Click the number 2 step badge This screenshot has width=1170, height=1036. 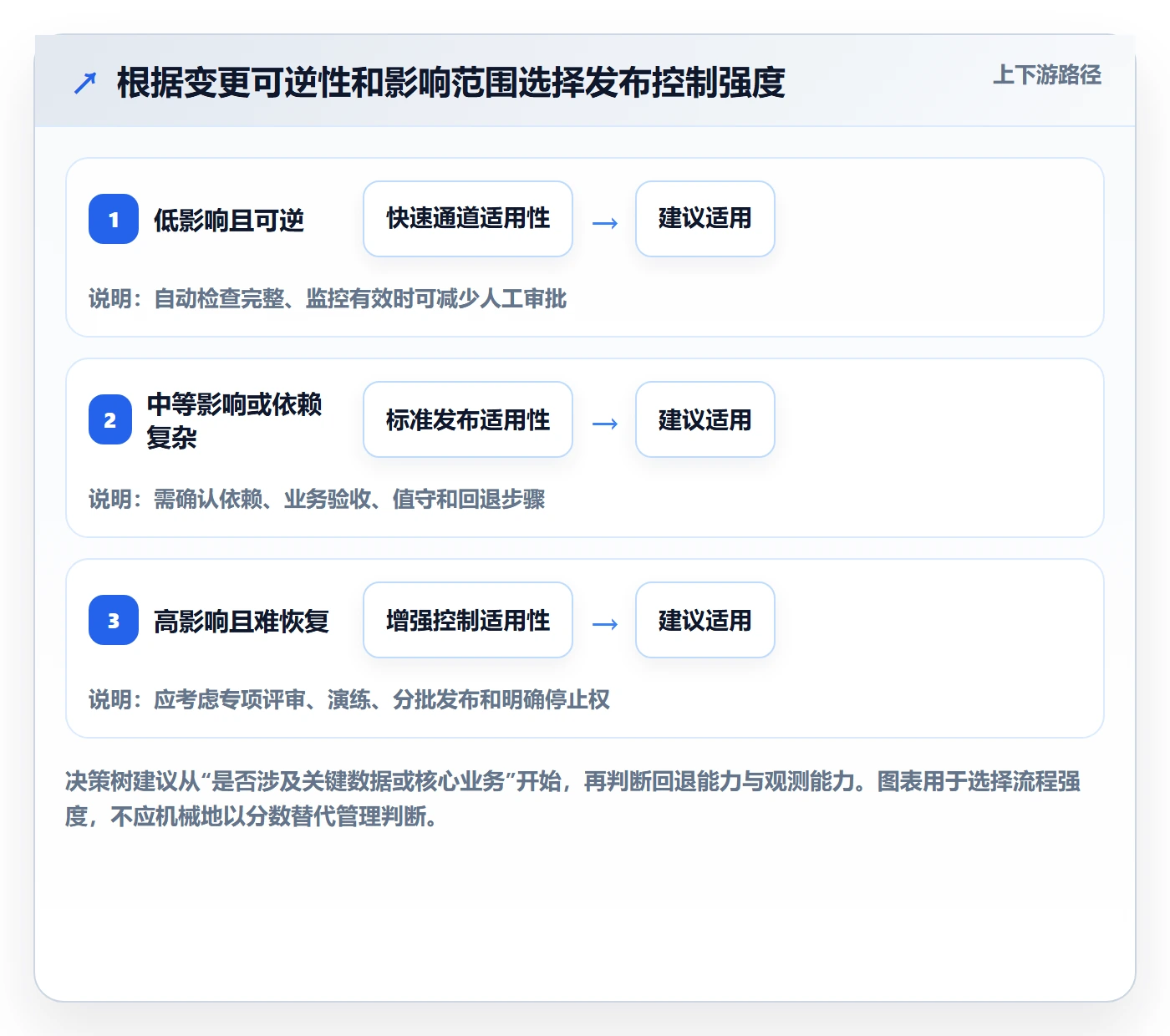click(x=110, y=419)
